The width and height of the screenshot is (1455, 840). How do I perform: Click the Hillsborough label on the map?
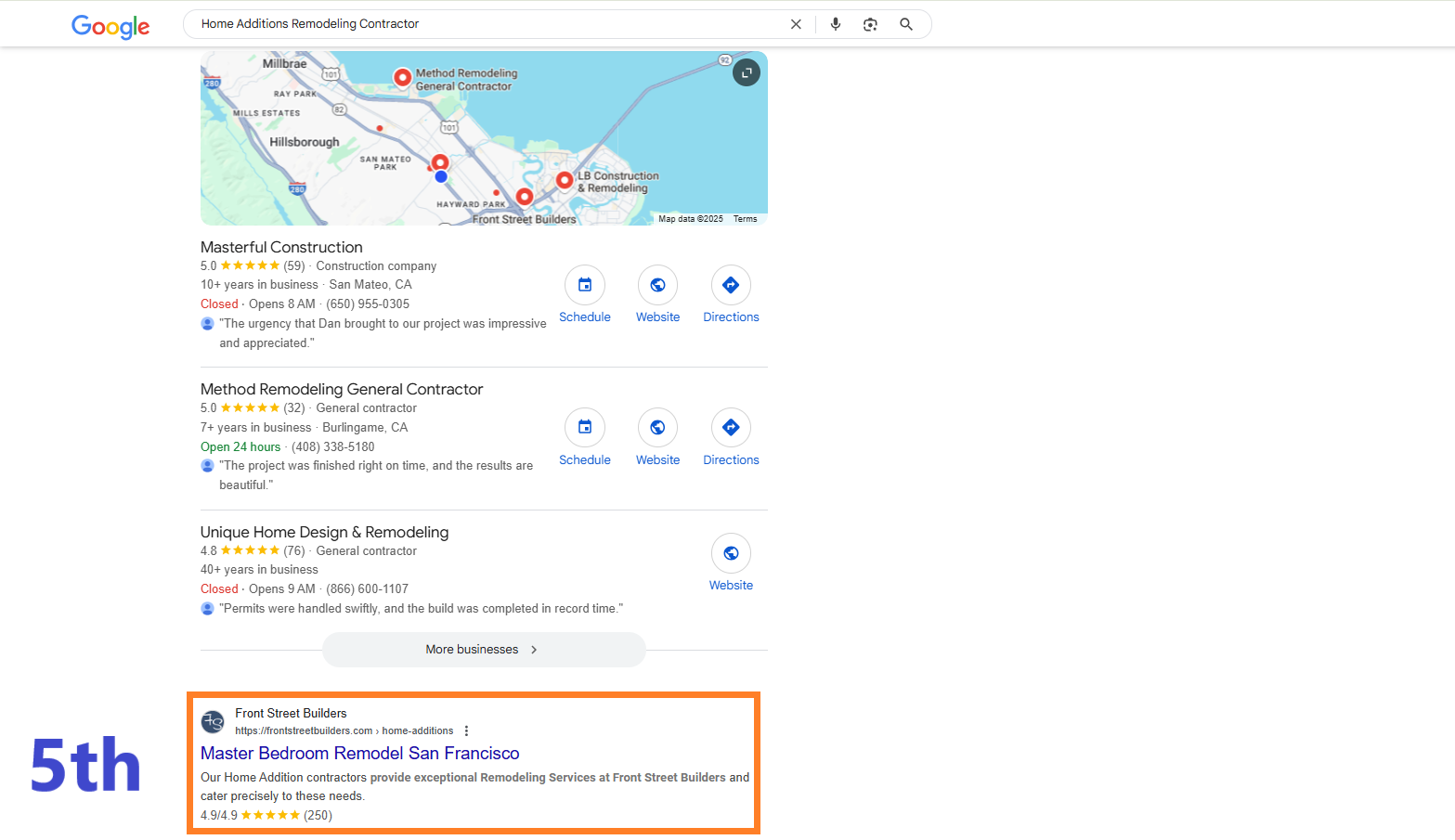[305, 142]
